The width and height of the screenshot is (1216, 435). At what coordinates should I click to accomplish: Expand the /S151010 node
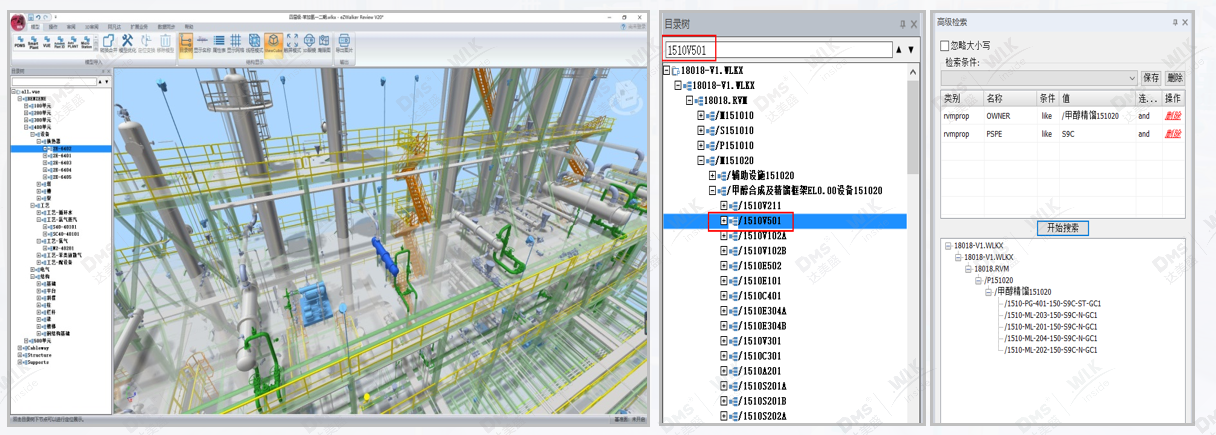point(701,131)
